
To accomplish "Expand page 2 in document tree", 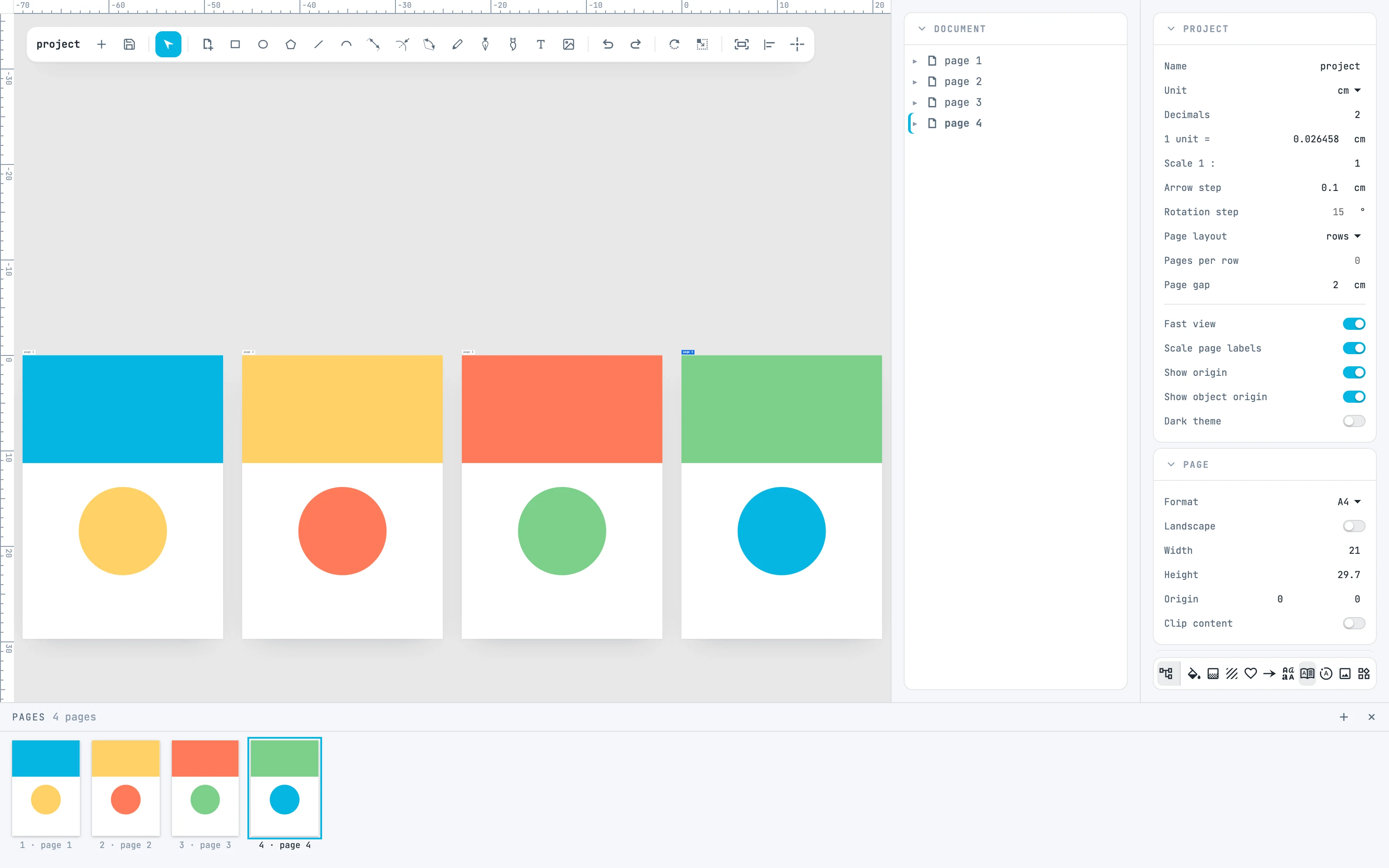I will click(x=915, y=82).
